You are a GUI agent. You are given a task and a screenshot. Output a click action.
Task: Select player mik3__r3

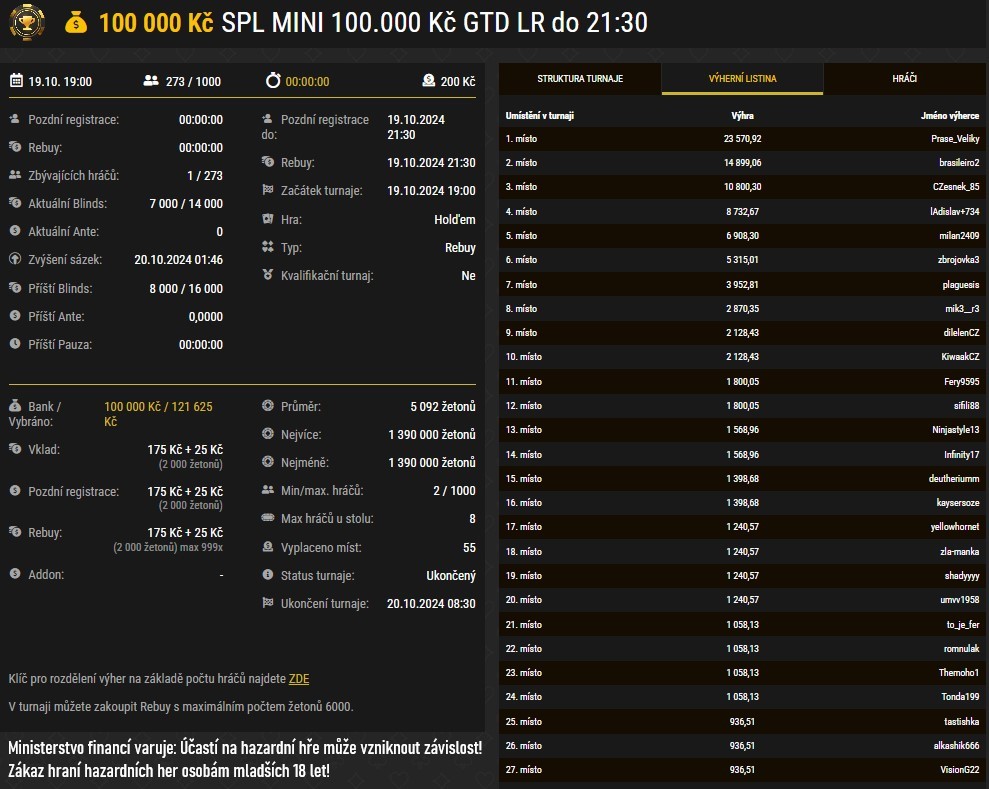[962, 308]
